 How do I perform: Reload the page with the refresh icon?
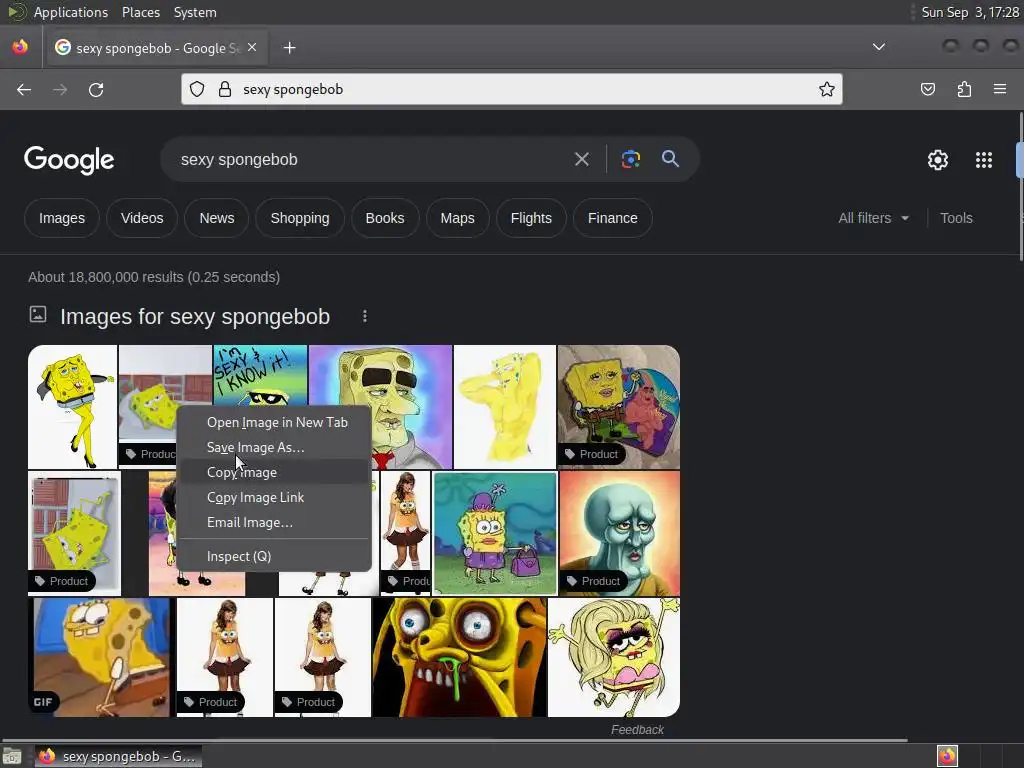pyautogui.click(x=96, y=89)
